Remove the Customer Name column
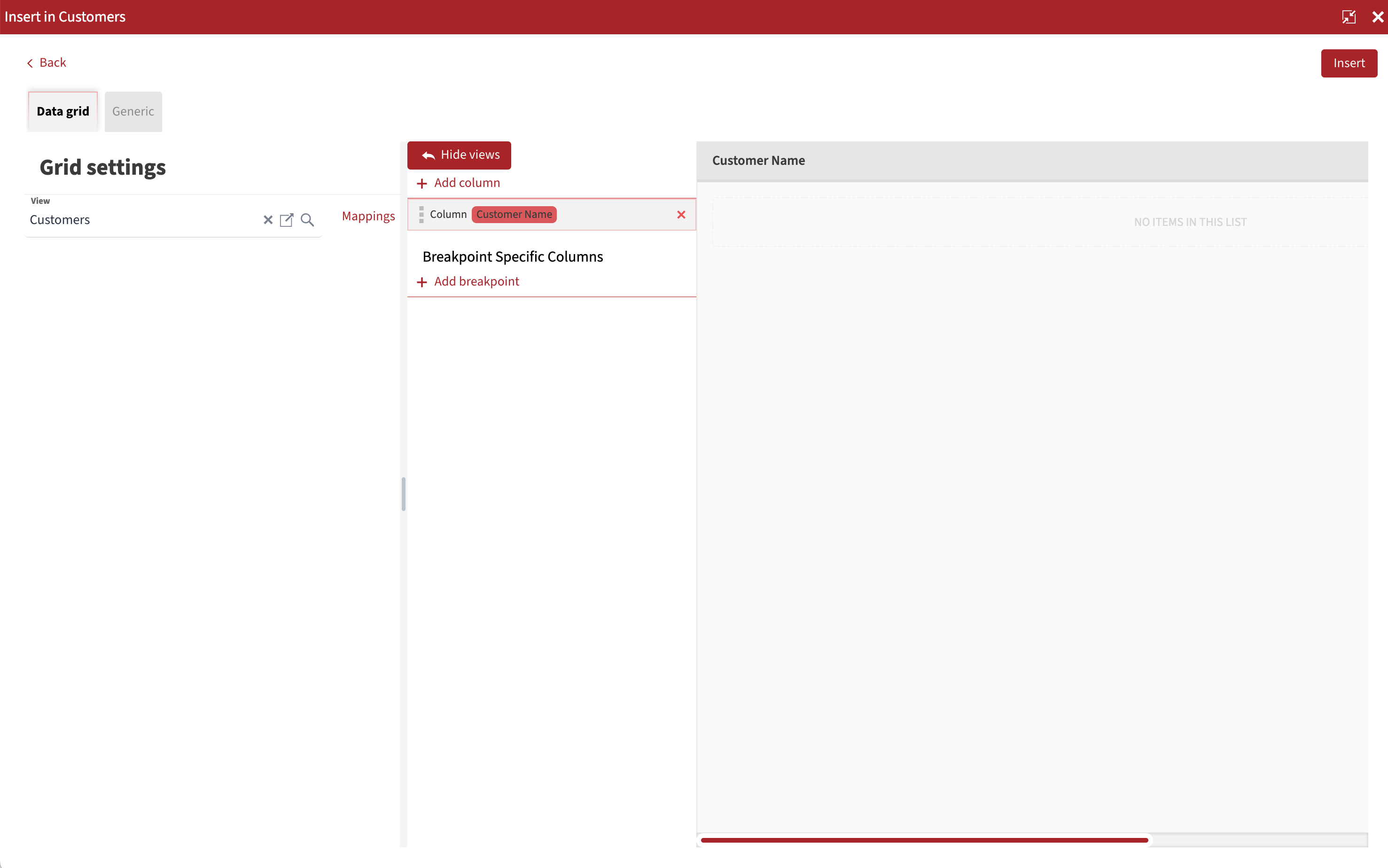The image size is (1388, 868). (x=681, y=214)
